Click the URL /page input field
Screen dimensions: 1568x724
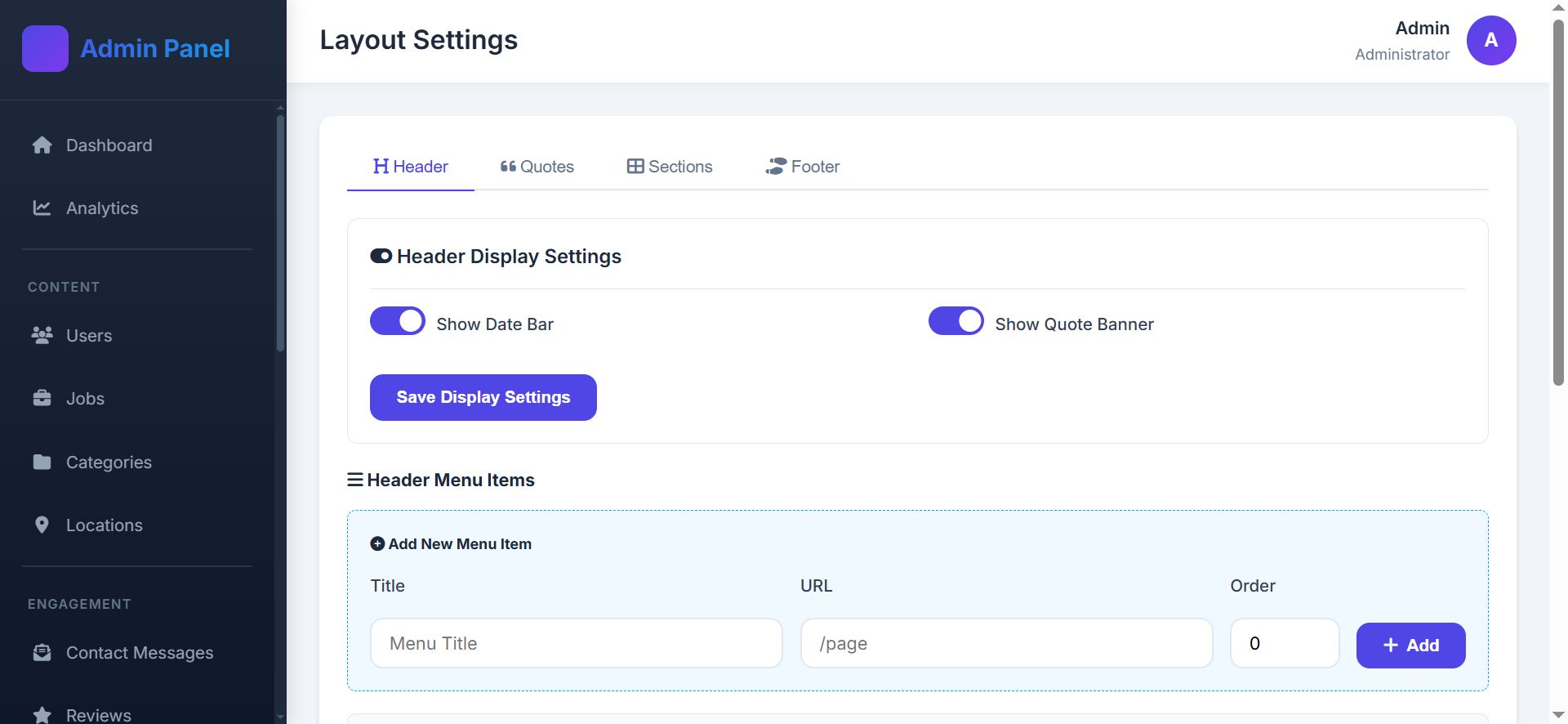pos(1006,643)
